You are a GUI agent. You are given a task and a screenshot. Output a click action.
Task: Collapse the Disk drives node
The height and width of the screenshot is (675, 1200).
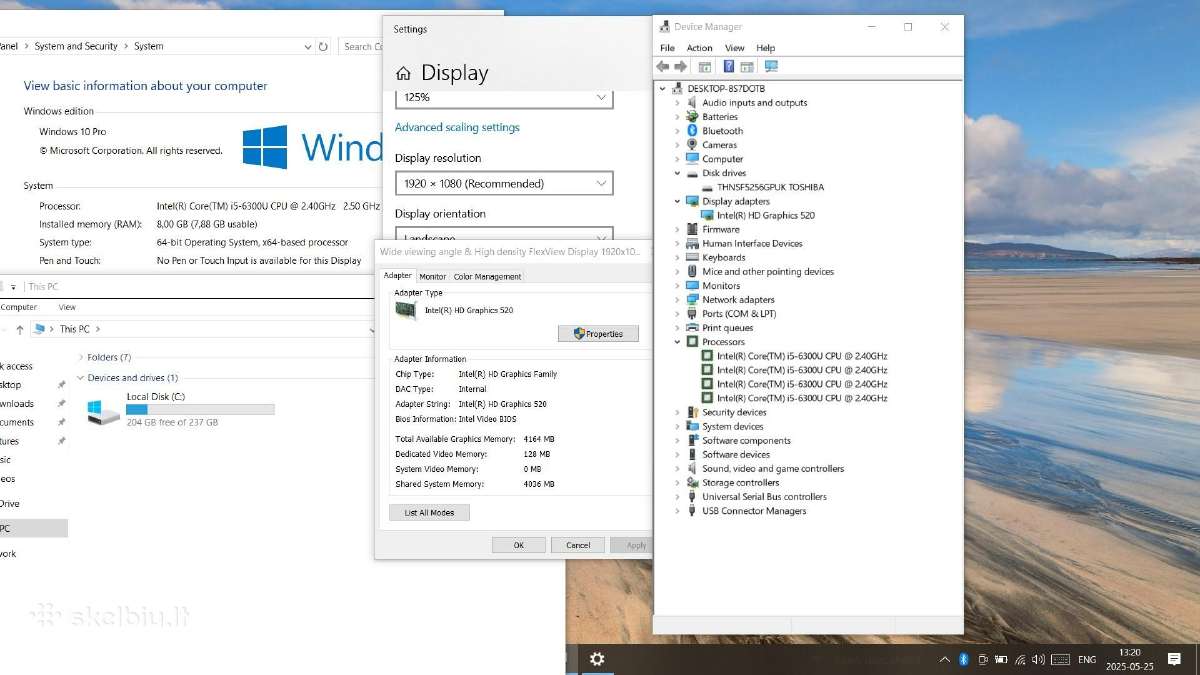click(x=677, y=173)
